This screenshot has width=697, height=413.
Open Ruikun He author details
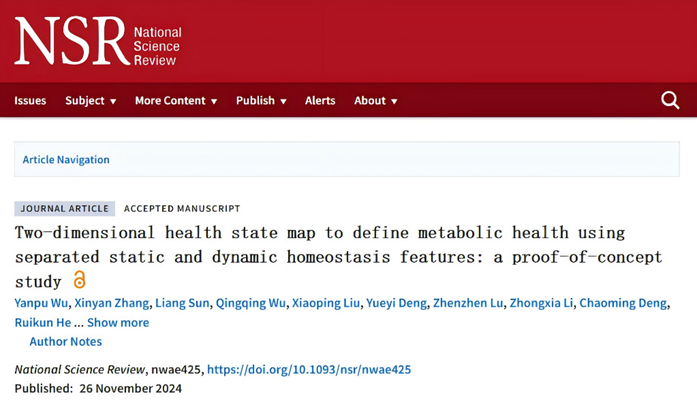point(42,322)
